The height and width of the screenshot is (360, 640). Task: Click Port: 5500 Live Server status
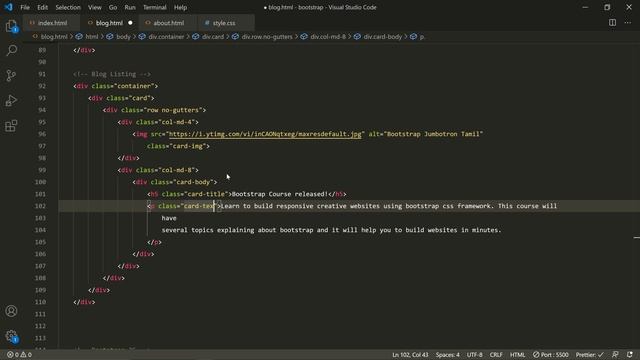[551, 355]
